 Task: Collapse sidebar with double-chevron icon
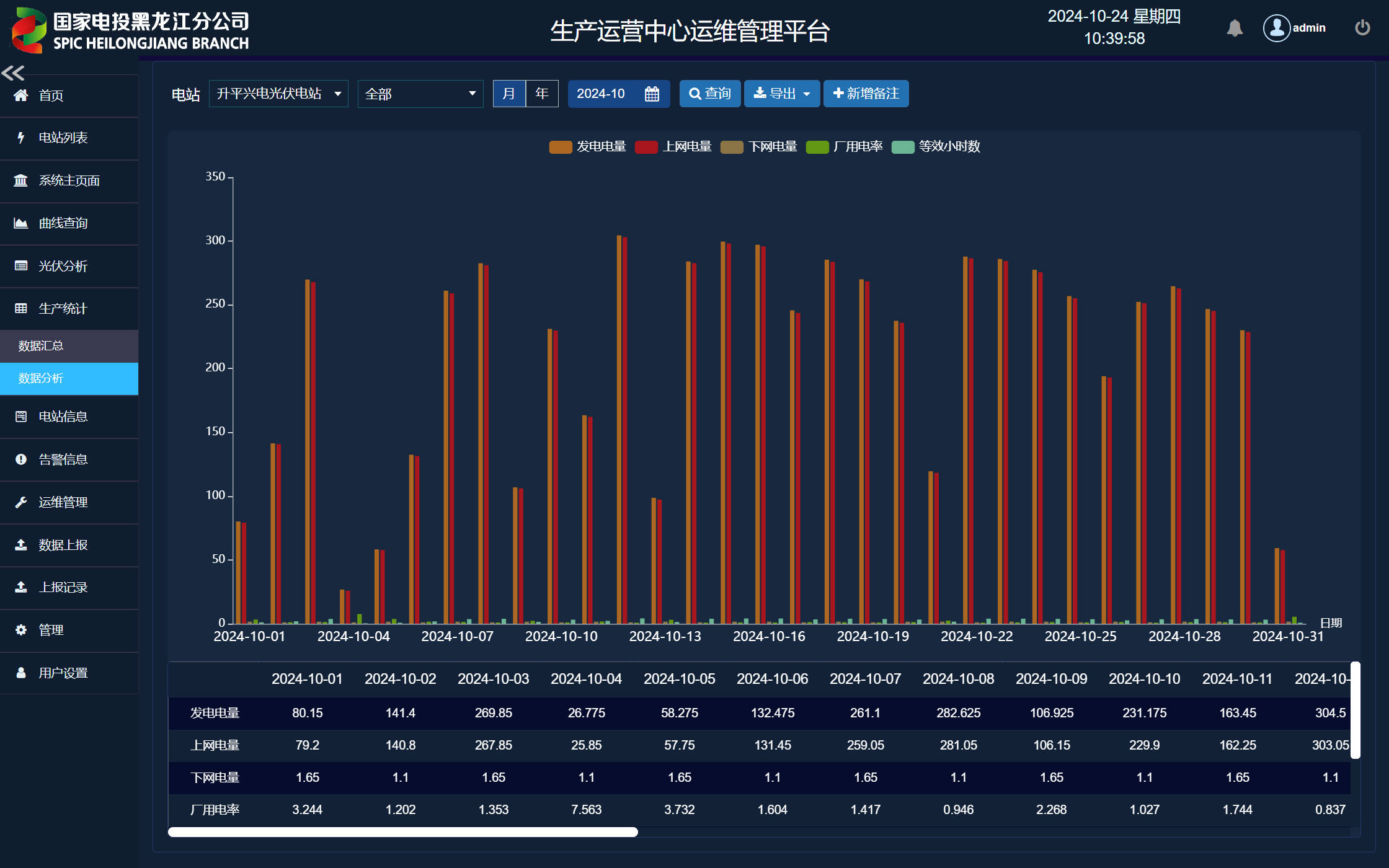[x=13, y=73]
